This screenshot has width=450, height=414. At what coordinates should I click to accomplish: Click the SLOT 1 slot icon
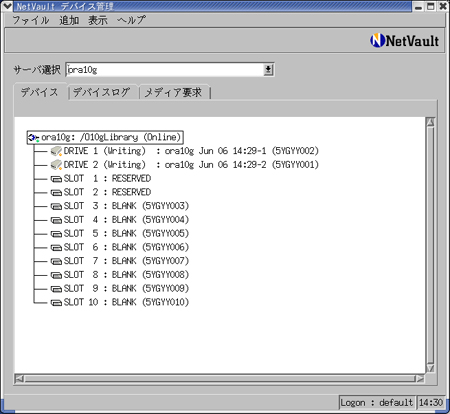point(56,179)
